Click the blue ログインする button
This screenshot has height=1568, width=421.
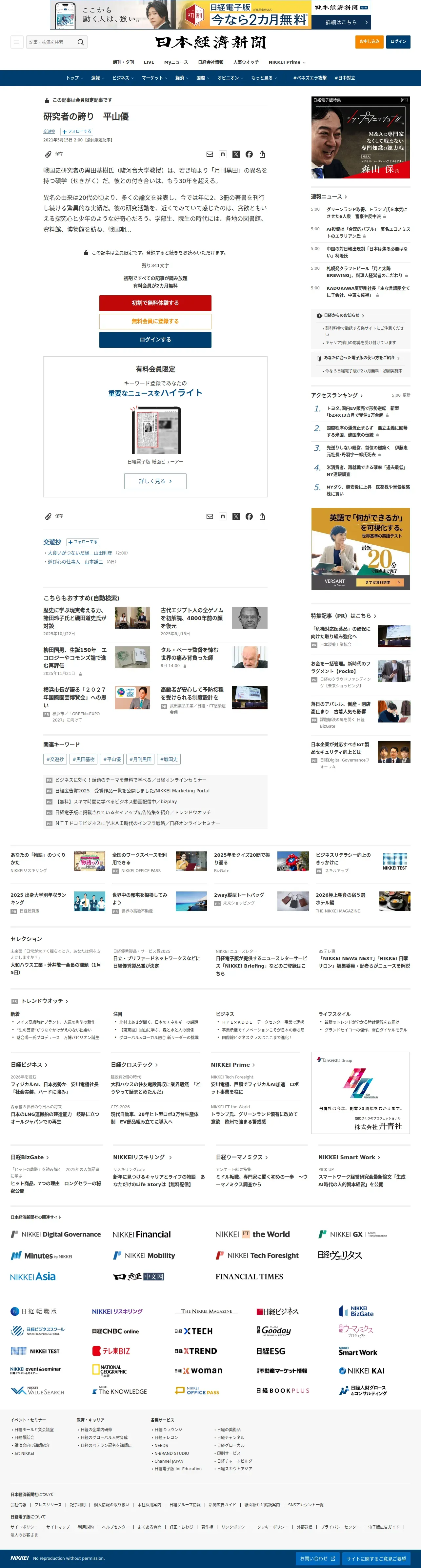[x=155, y=340]
